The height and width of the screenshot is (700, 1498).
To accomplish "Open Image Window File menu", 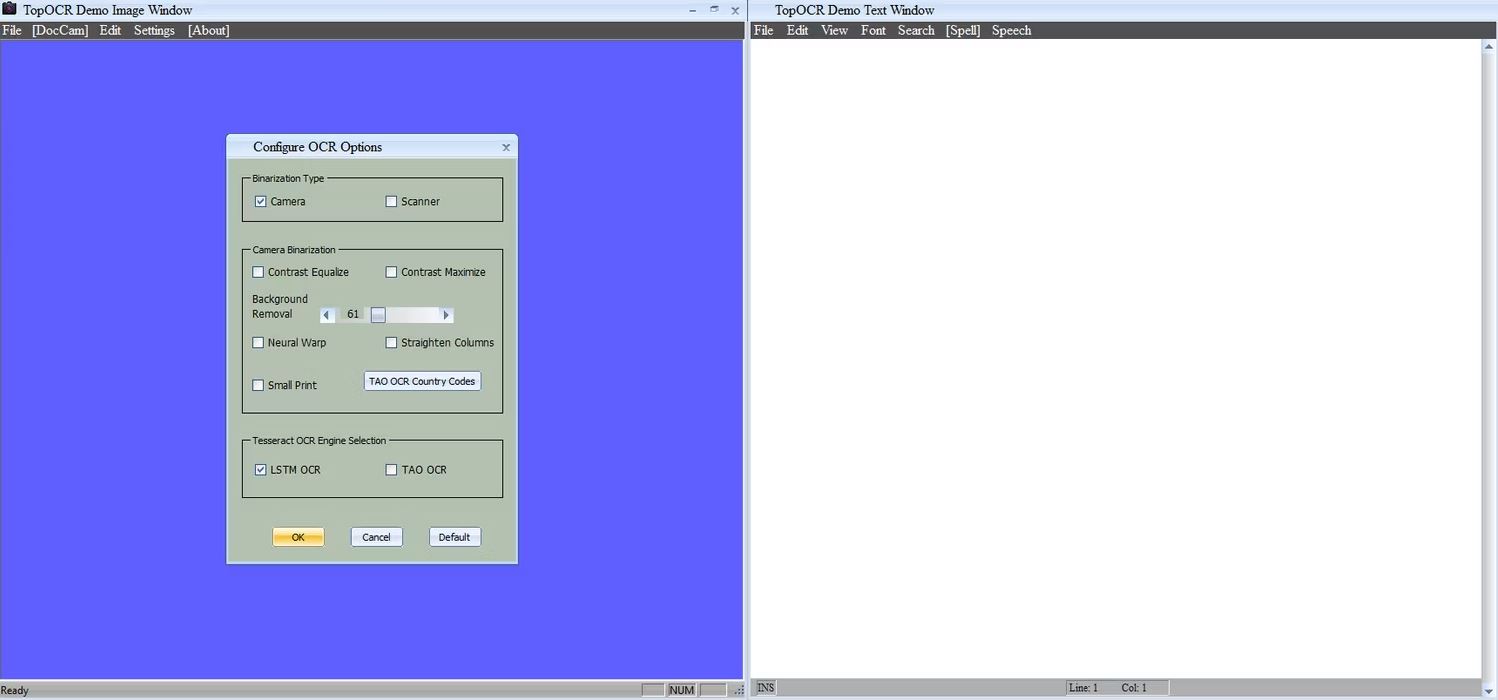I will pos(12,30).
